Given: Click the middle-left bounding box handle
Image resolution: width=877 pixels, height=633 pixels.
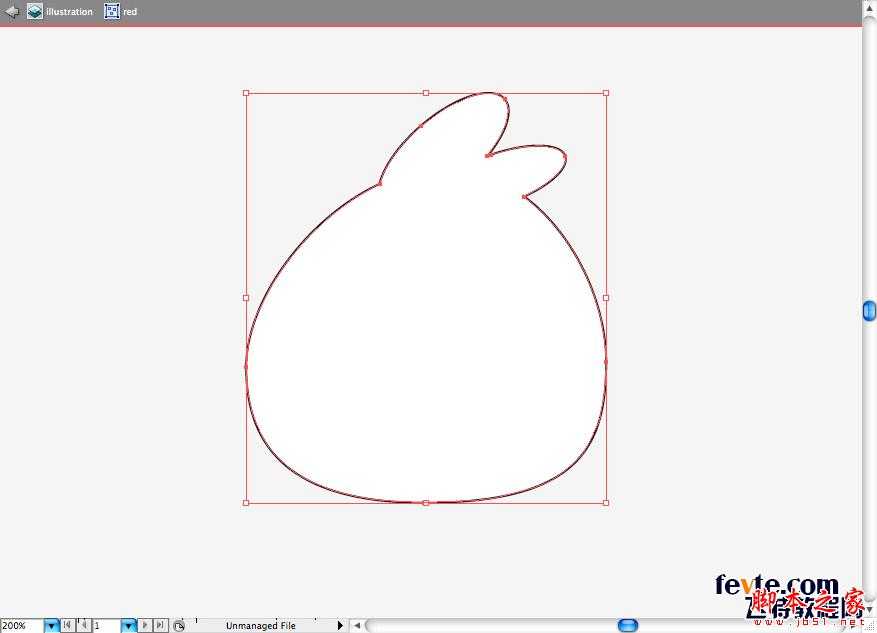Looking at the screenshot, I should pyautogui.click(x=246, y=298).
